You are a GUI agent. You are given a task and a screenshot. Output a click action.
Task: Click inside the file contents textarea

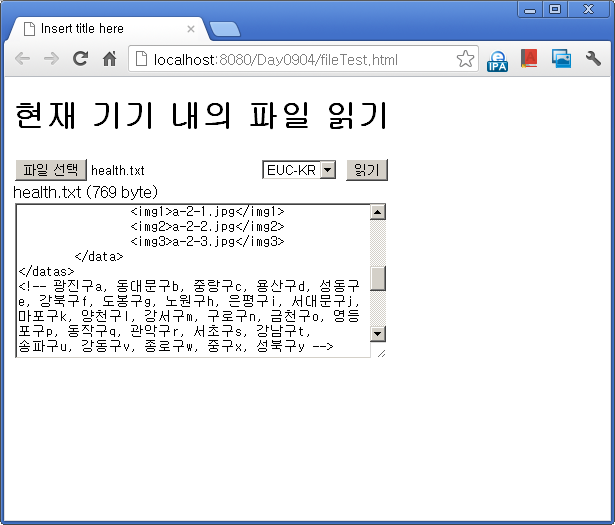193,281
